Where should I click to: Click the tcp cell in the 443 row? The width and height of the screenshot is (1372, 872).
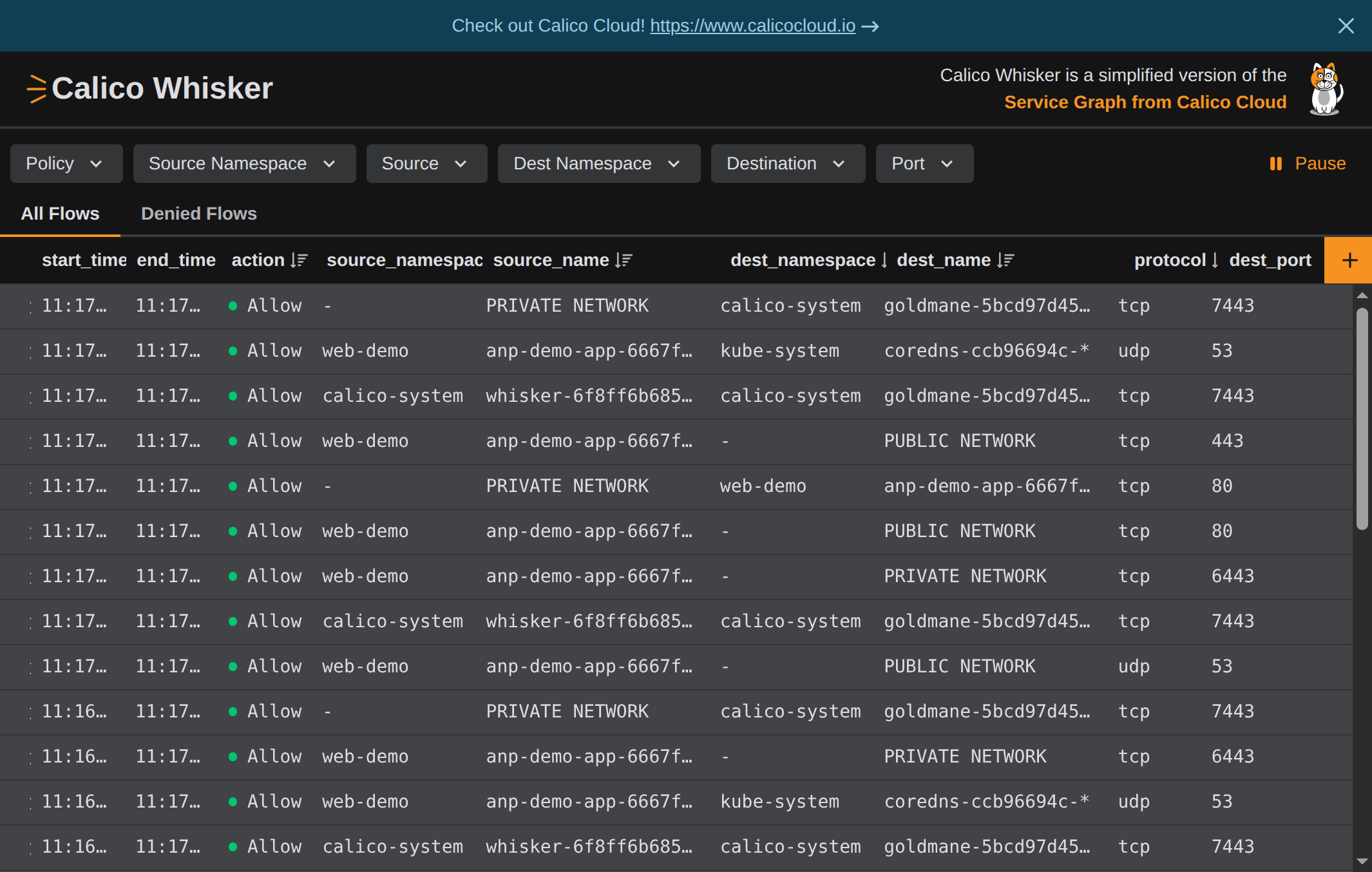pos(1134,441)
